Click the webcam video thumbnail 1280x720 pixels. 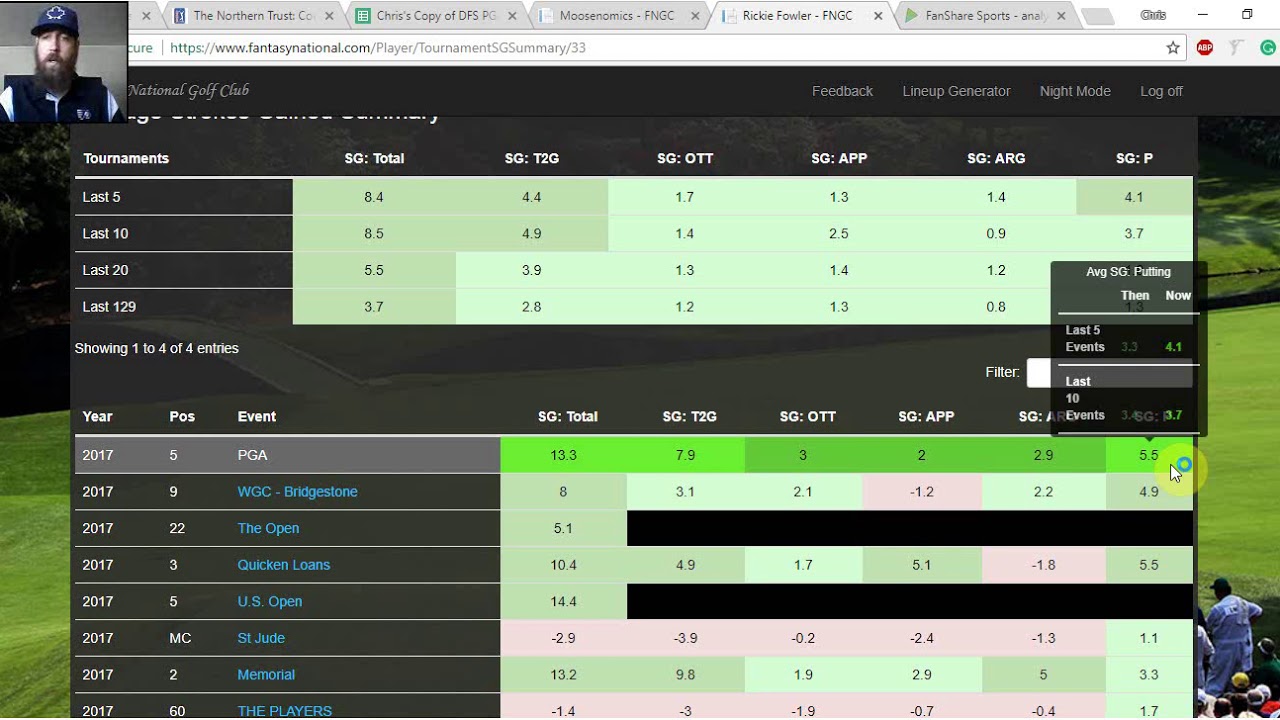pos(64,61)
